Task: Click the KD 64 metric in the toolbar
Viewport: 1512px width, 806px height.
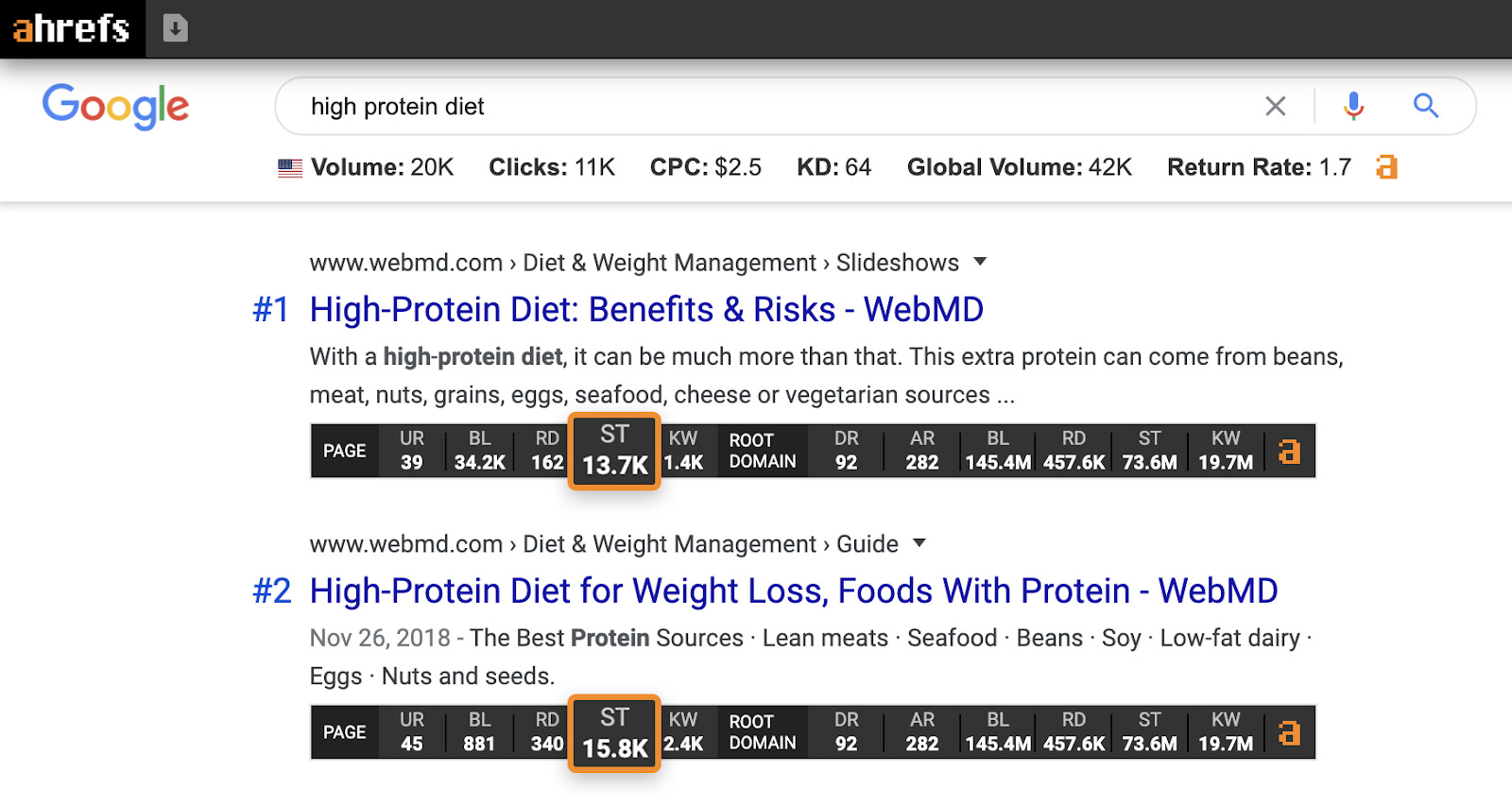Action: point(833,166)
